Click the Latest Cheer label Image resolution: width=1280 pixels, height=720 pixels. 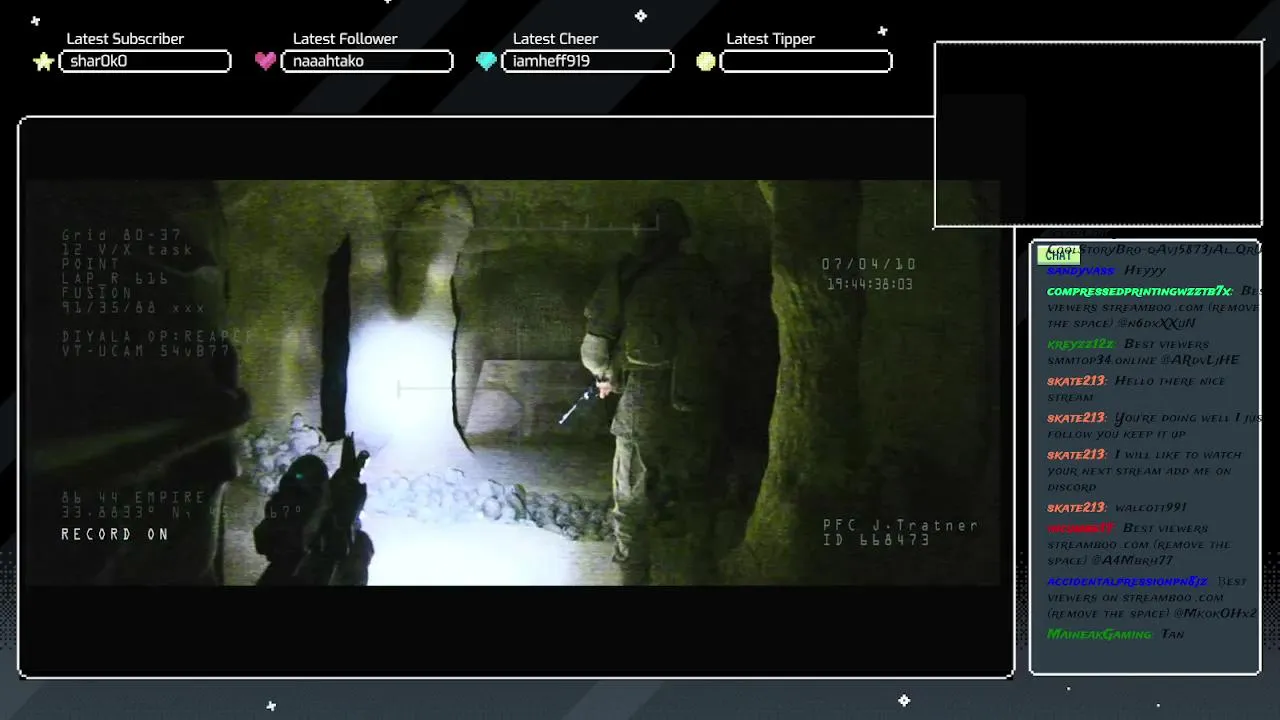click(x=555, y=39)
